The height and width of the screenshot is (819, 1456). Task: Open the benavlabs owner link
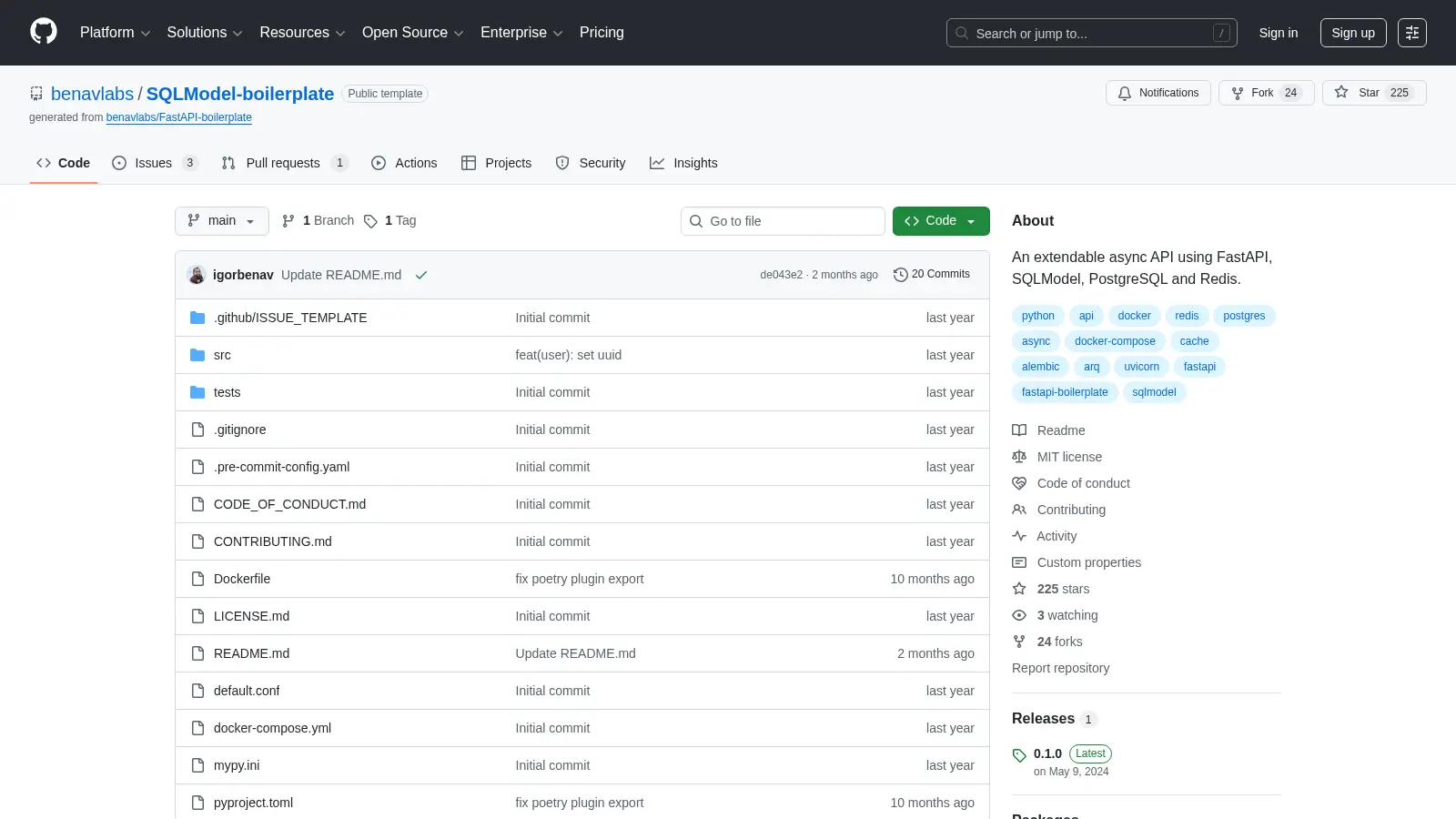(x=92, y=94)
